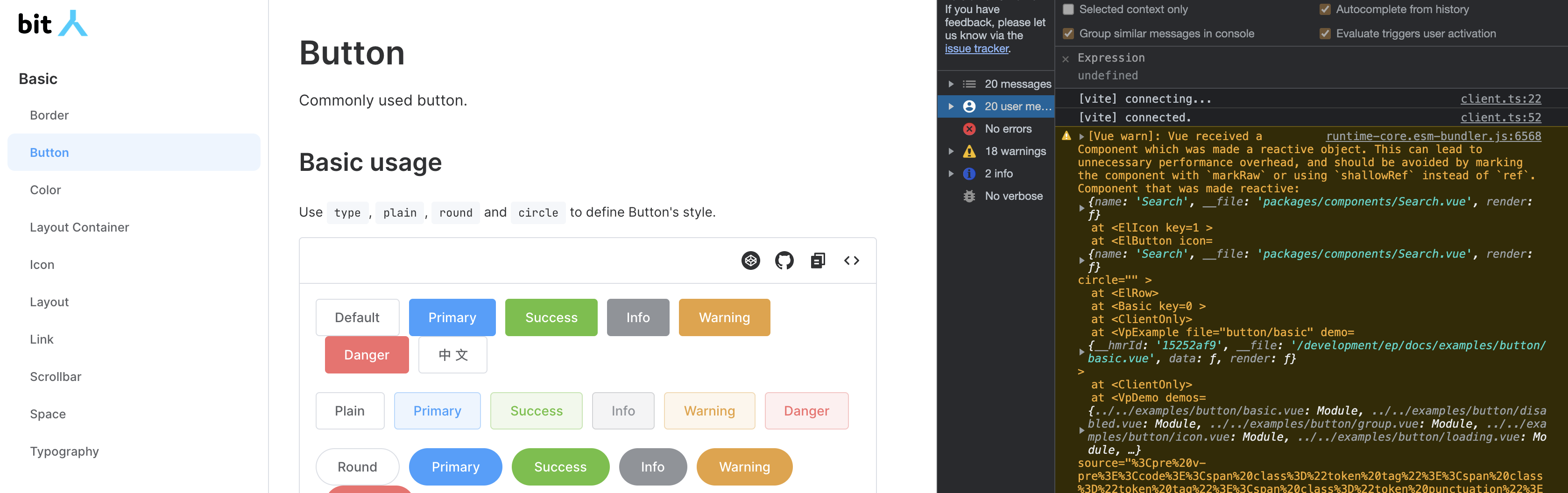The image size is (1568, 493).
Task: Open the GitHub source icon
Action: coord(784,261)
